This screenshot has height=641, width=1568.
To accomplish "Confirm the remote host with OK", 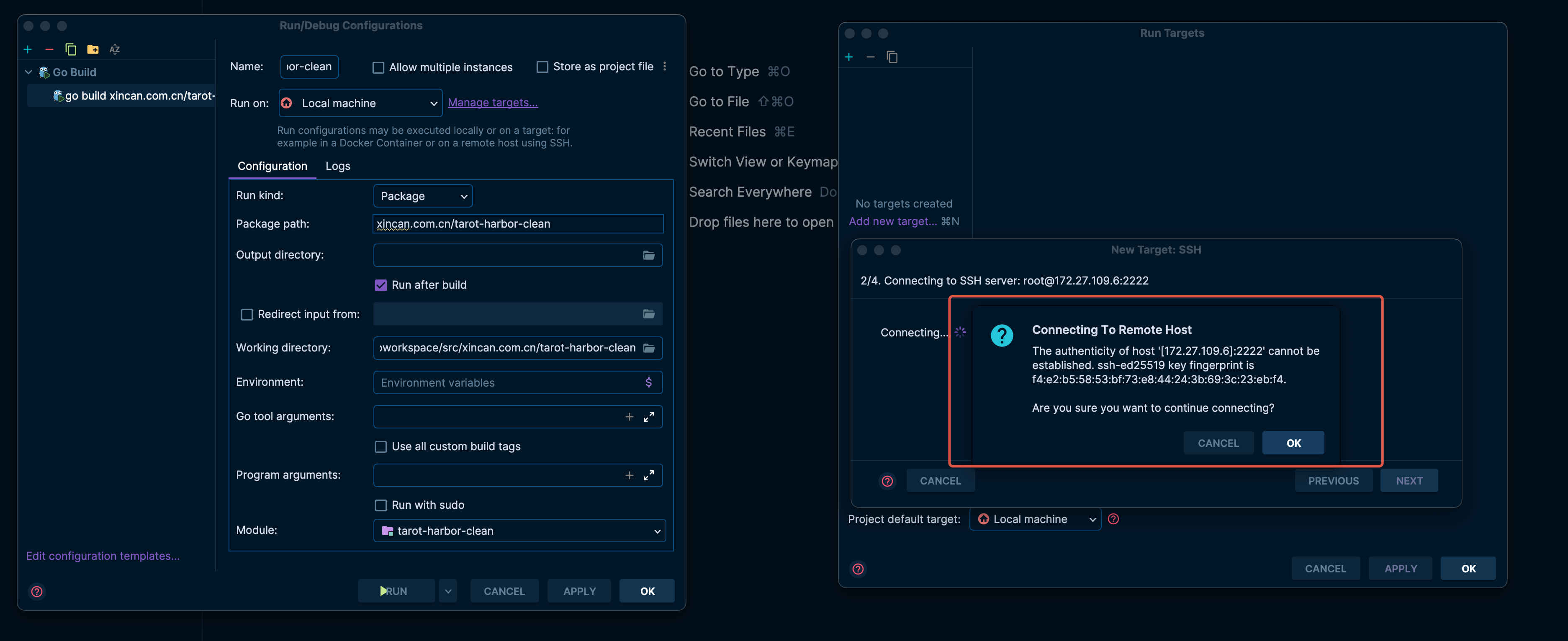I will (1292, 444).
